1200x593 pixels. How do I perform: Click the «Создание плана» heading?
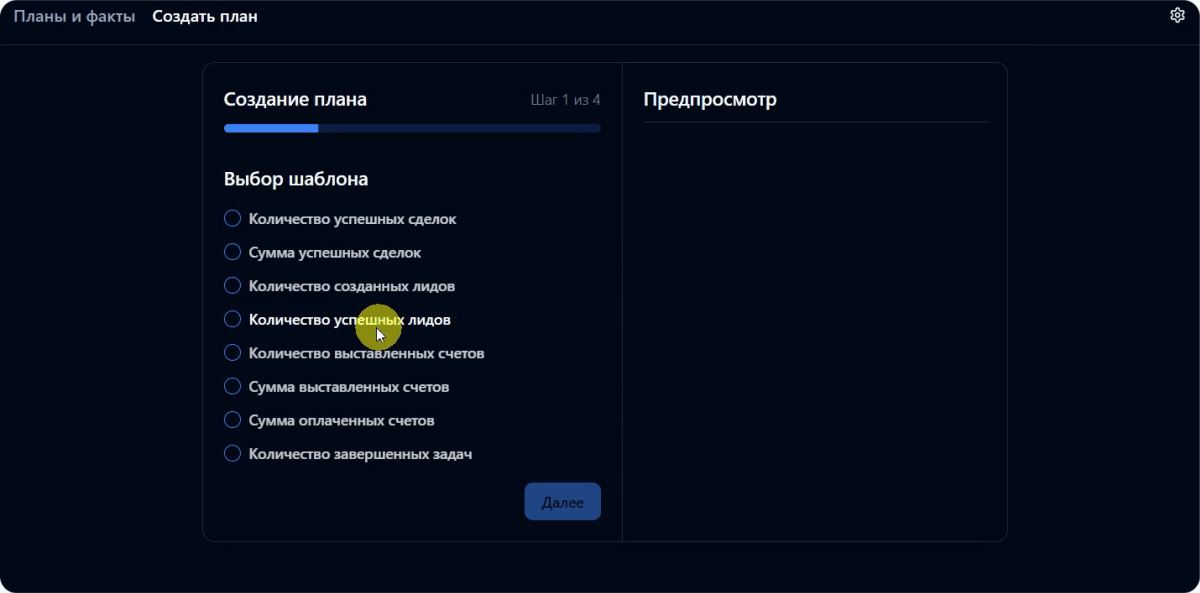coord(295,100)
